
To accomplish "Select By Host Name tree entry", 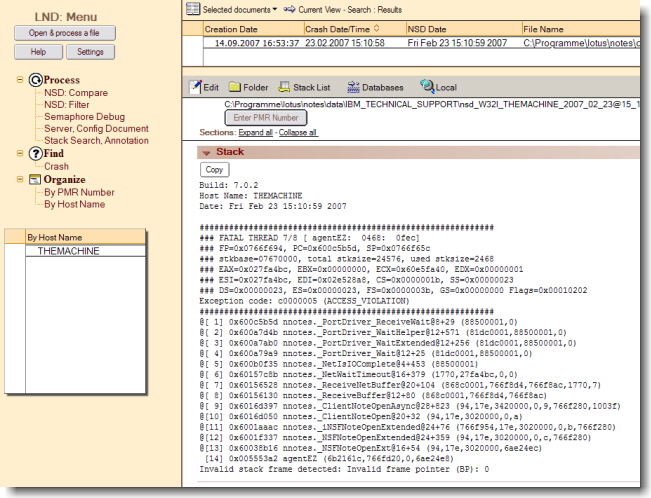I will [x=75, y=204].
